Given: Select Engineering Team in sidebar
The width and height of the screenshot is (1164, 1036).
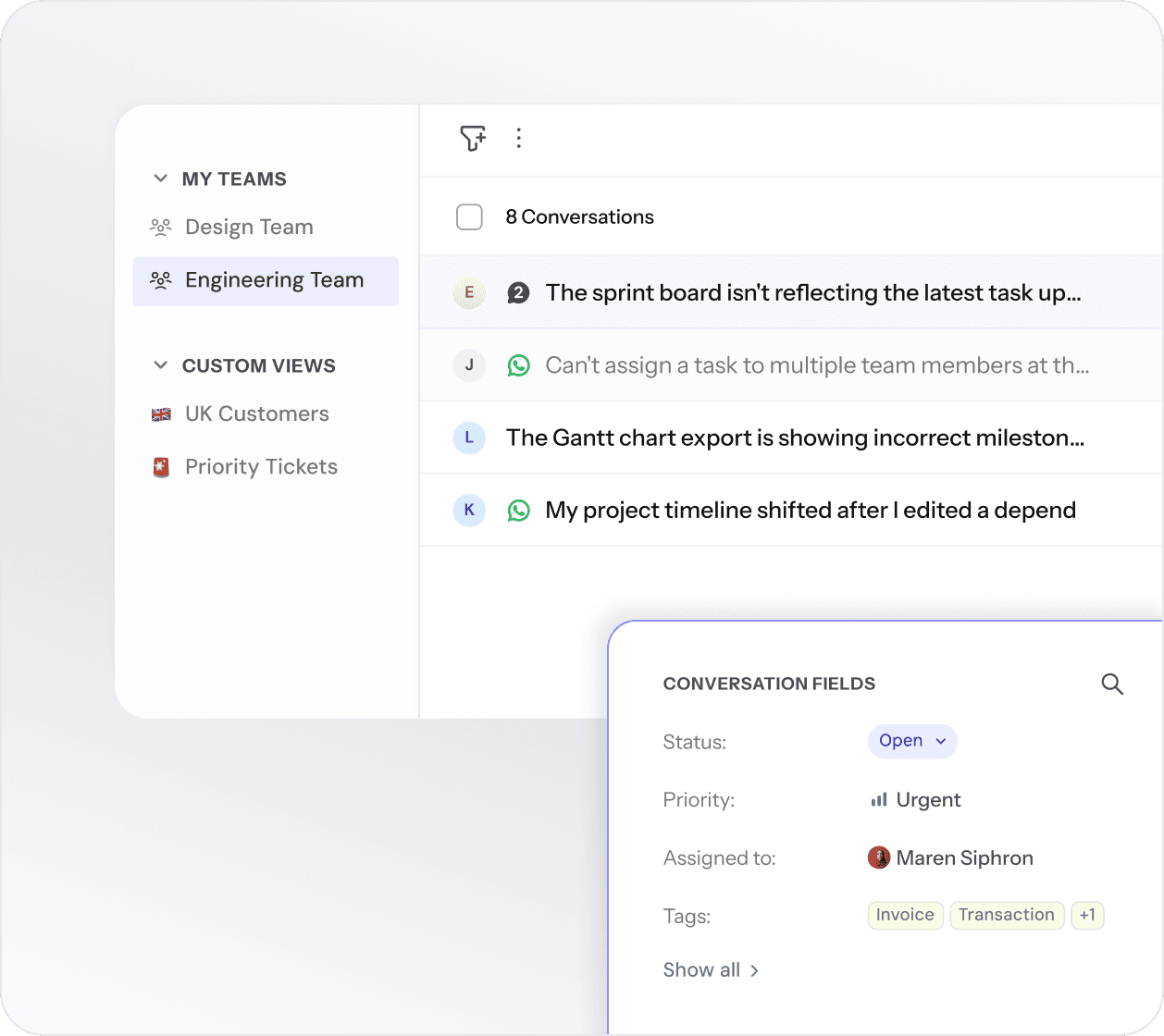Looking at the screenshot, I should point(266,280).
